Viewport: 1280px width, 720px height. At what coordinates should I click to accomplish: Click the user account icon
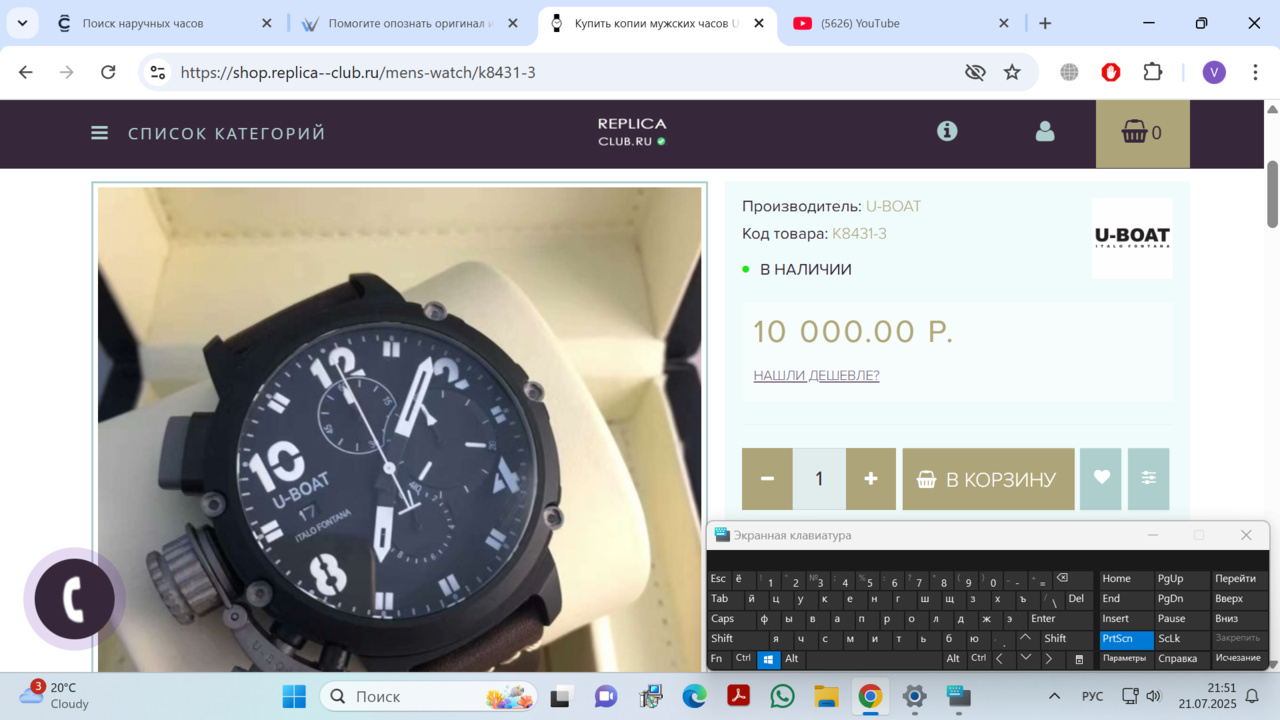(x=1045, y=132)
